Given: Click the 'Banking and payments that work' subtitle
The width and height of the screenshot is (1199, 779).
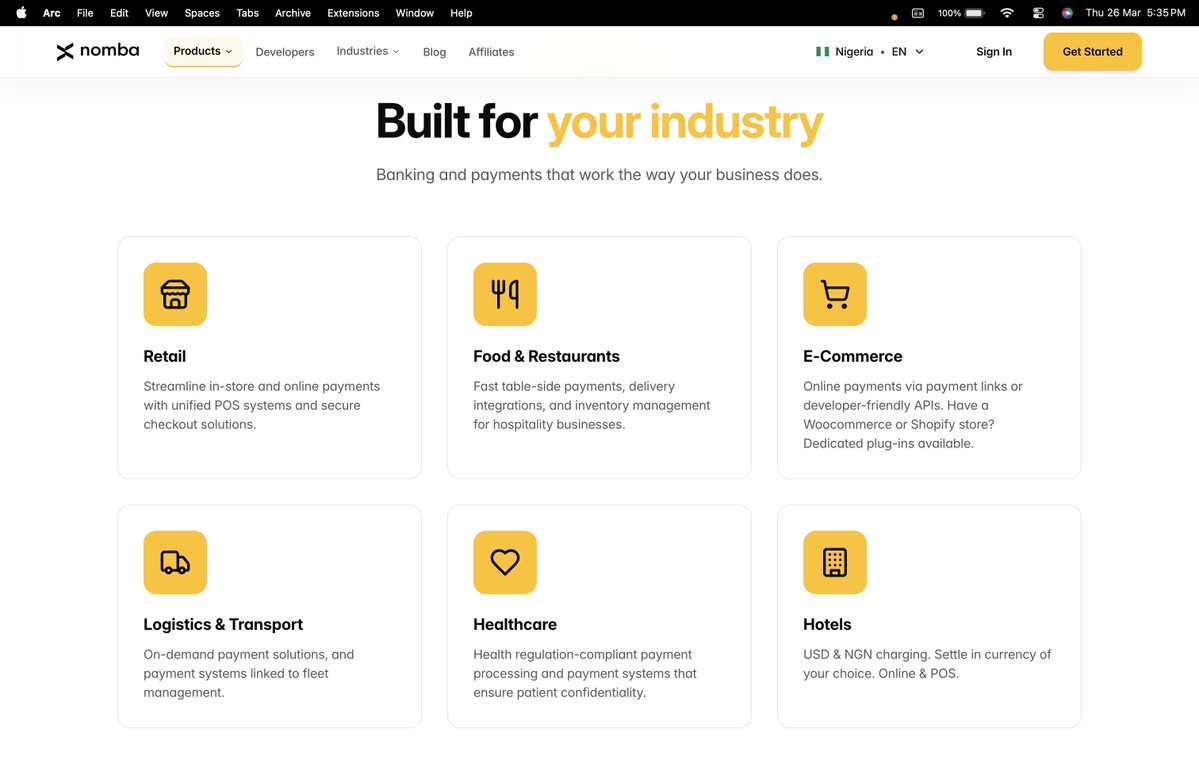Looking at the screenshot, I should [600, 174].
